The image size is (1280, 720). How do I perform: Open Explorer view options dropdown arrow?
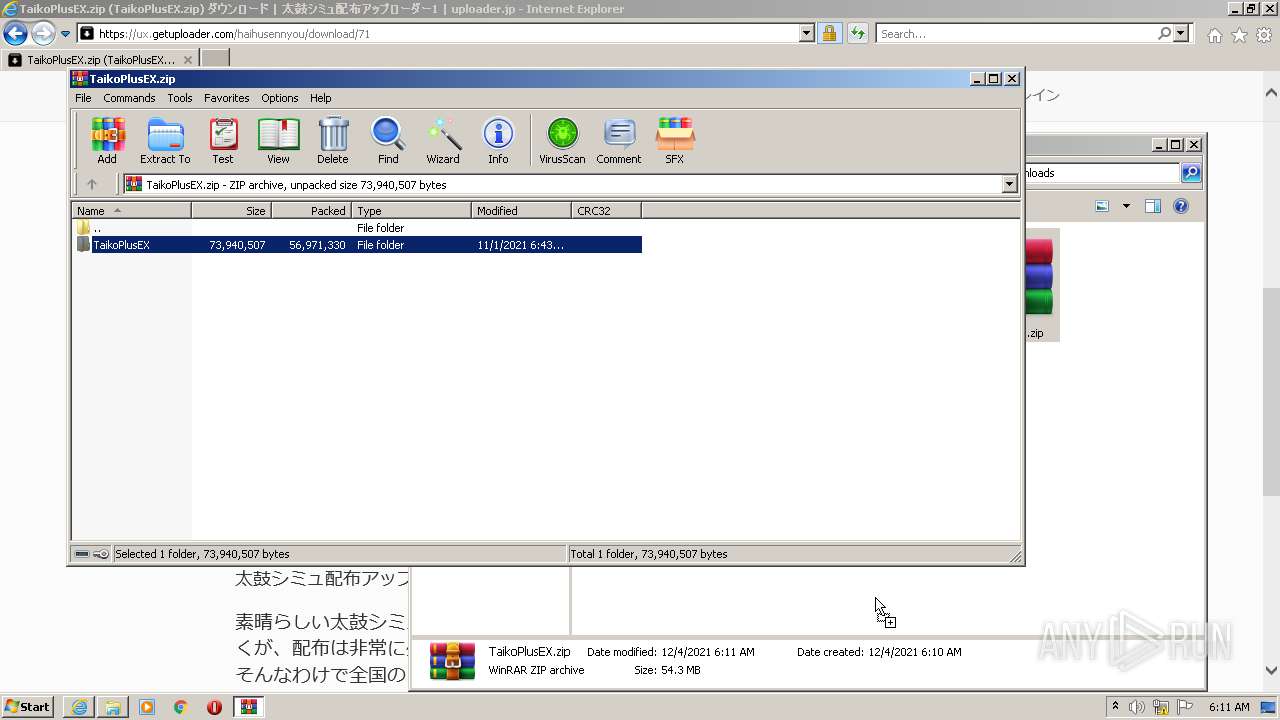tap(1126, 206)
